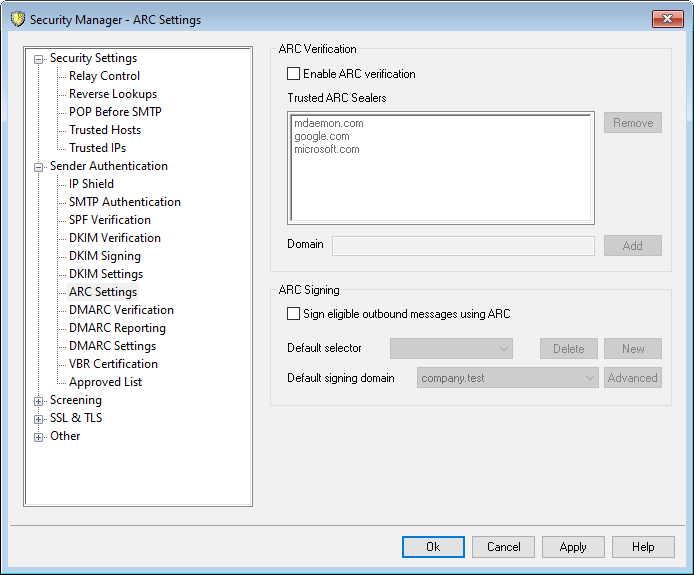Click the Help button

[643, 547]
